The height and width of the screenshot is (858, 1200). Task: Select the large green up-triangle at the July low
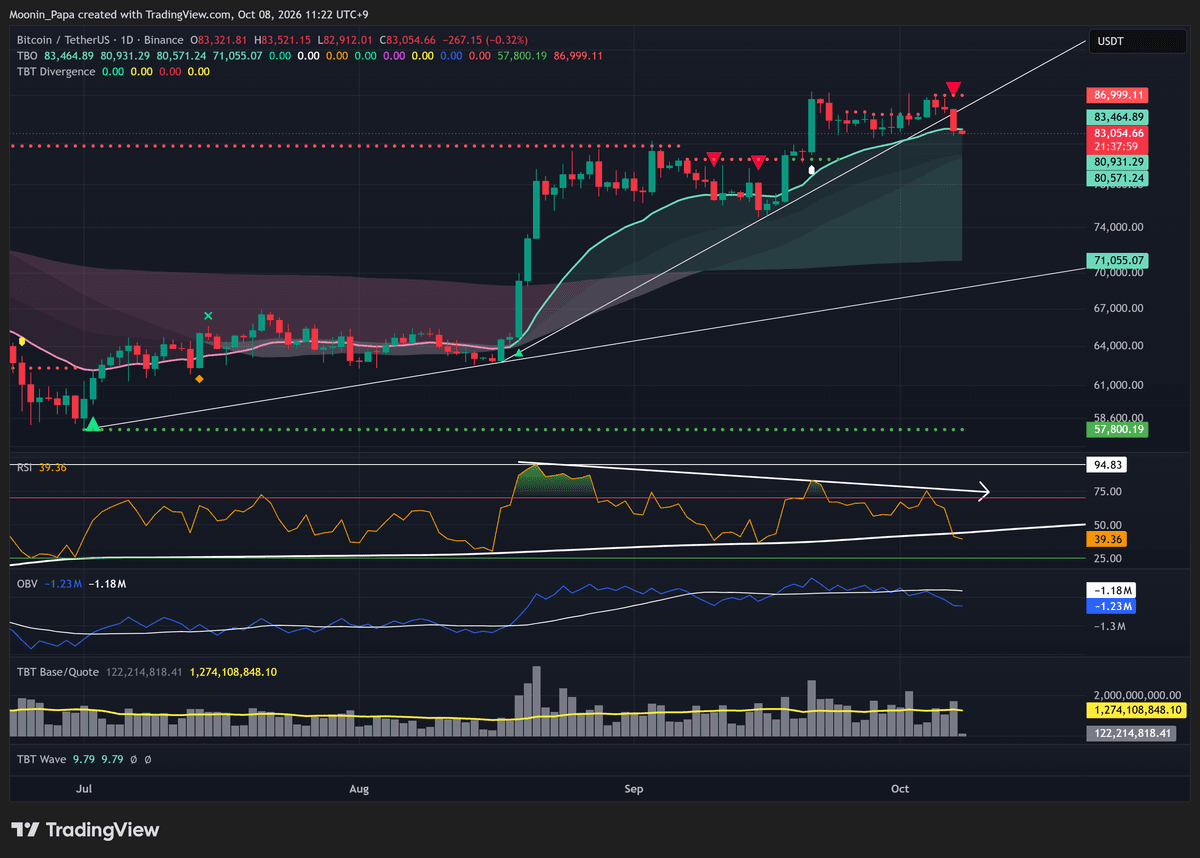click(x=93, y=425)
